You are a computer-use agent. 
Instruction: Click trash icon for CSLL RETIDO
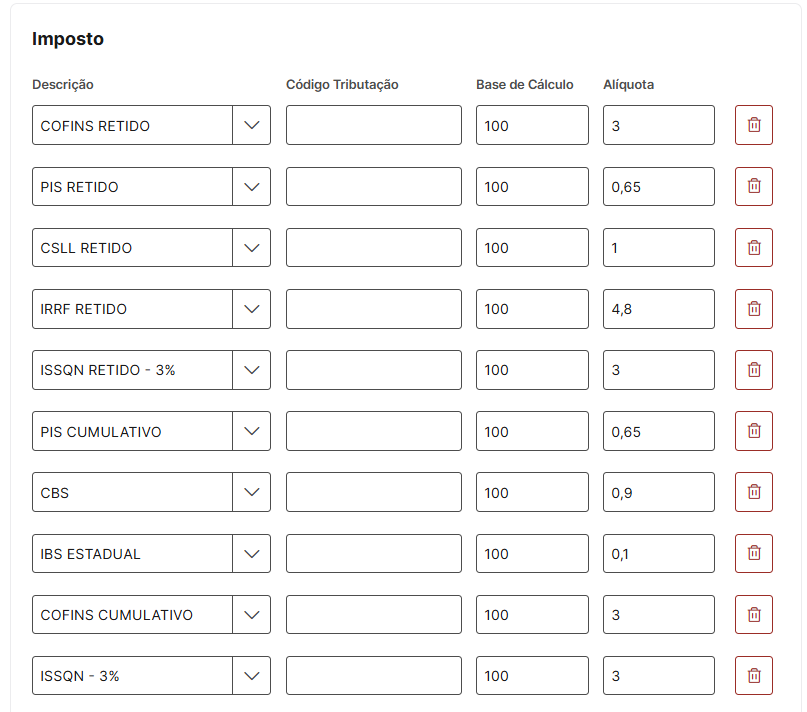click(x=753, y=247)
